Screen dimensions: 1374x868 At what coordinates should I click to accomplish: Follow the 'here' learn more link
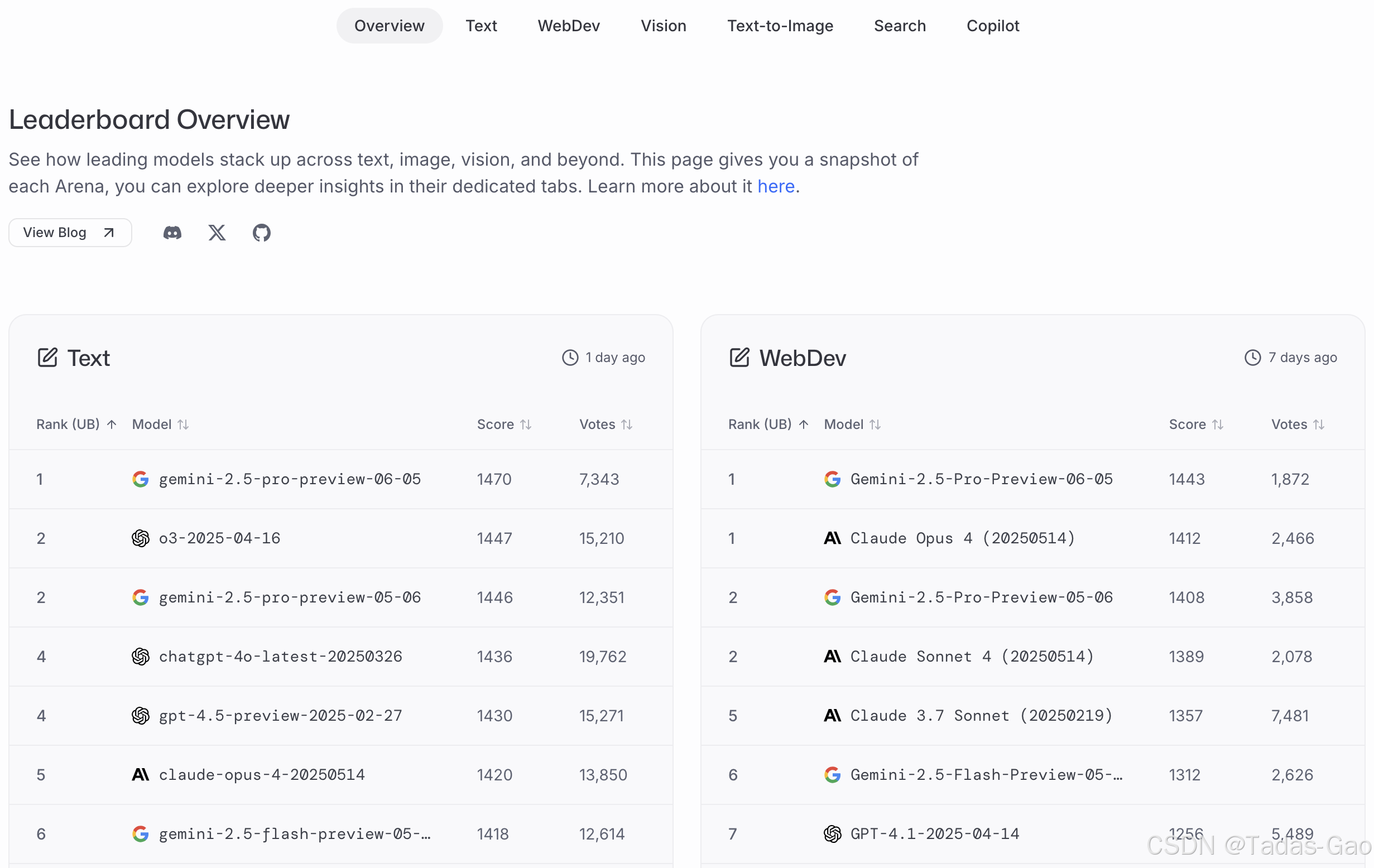776,186
